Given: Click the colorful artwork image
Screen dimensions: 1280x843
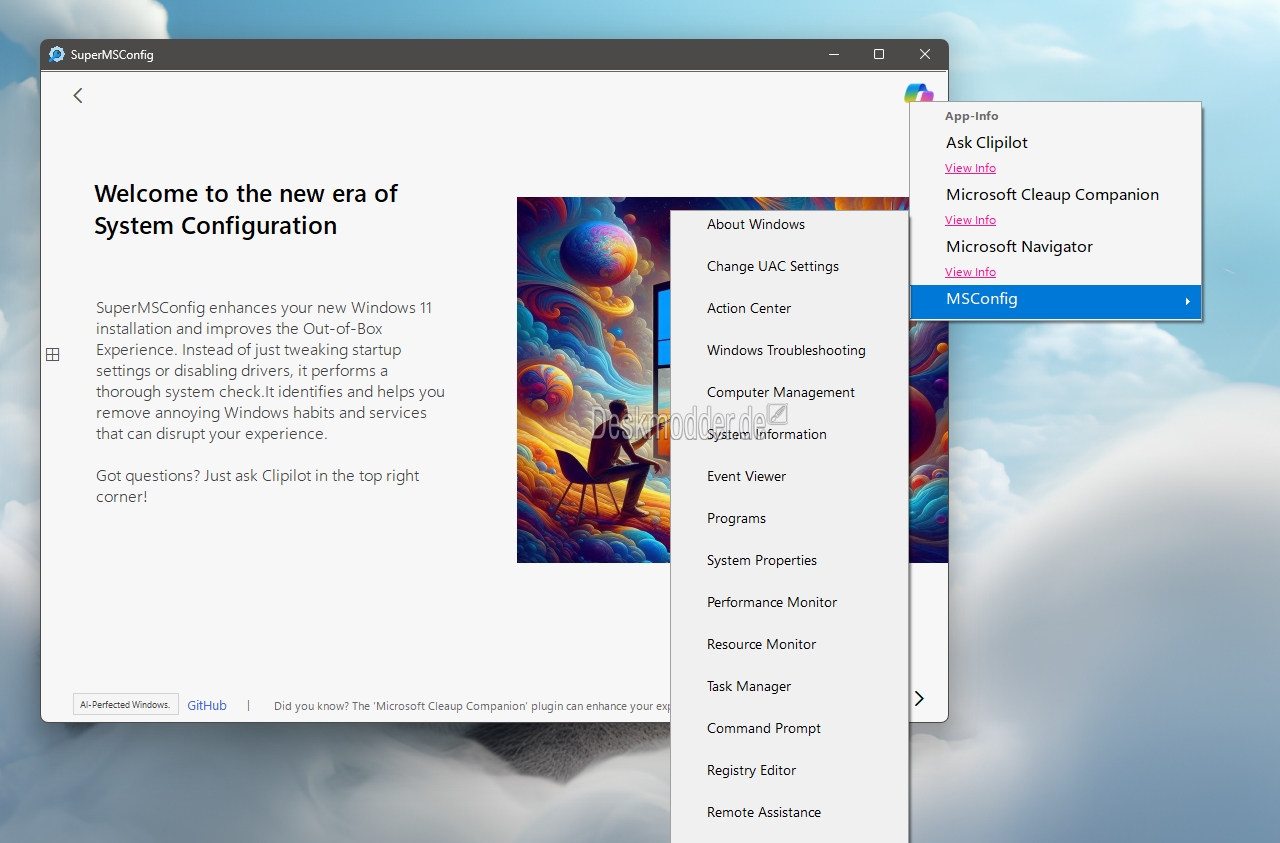Looking at the screenshot, I should (x=593, y=380).
